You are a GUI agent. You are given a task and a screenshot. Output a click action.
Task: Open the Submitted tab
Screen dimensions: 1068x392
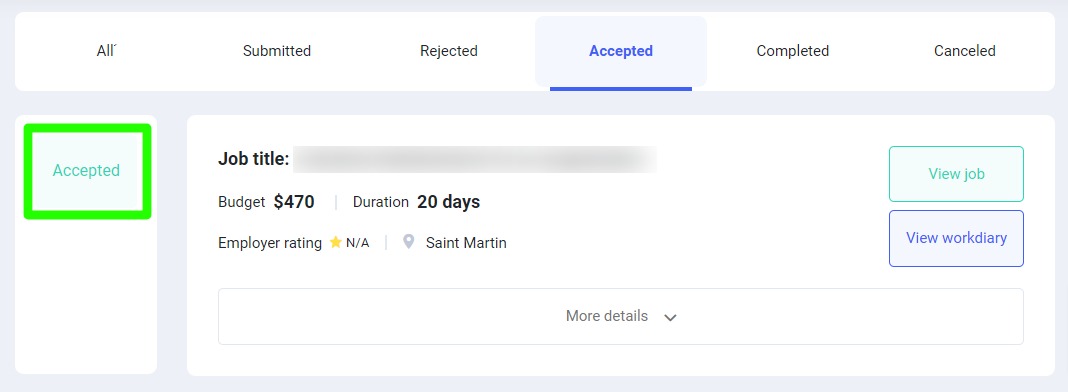(277, 51)
